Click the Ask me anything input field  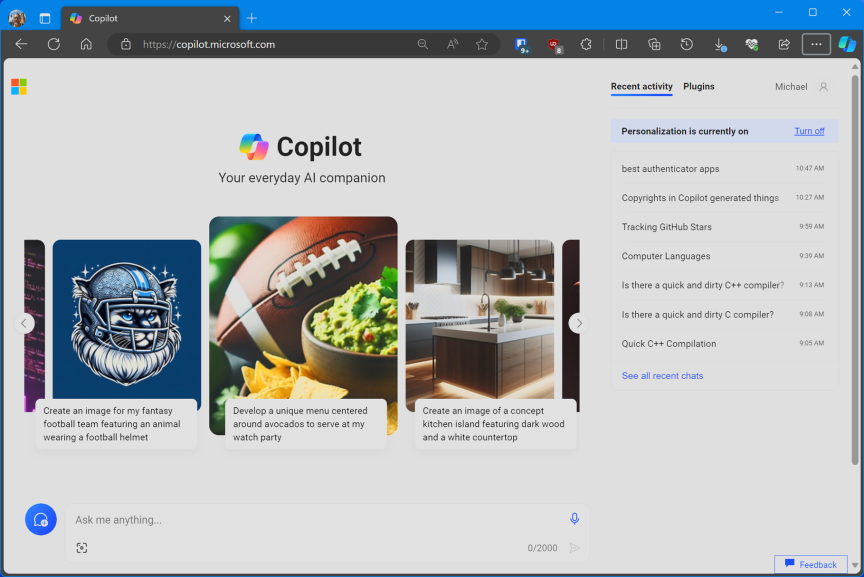click(250, 519)
